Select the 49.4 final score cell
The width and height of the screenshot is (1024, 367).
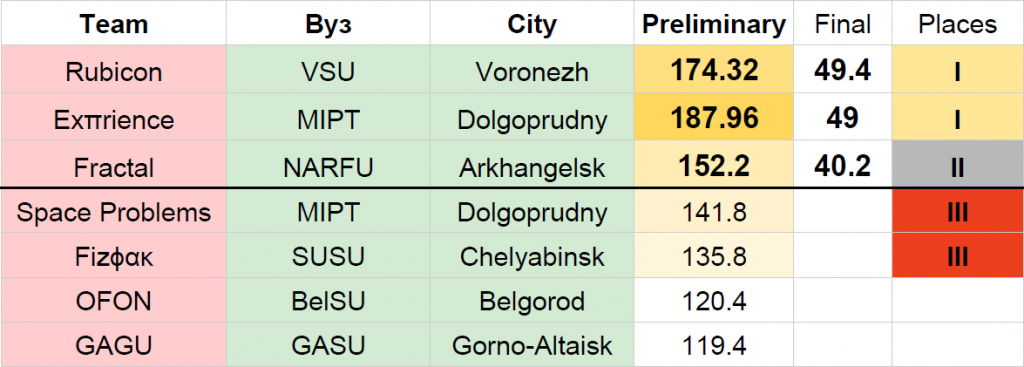point(842,69)
